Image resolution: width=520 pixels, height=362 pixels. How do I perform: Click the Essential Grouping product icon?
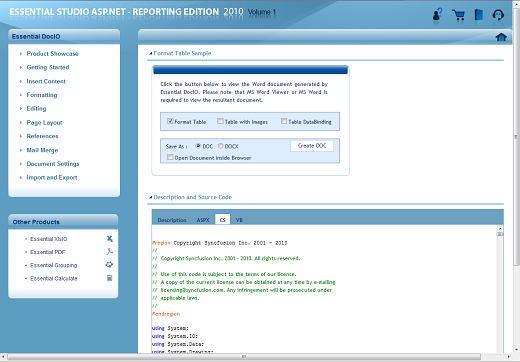tap(109, 265)
